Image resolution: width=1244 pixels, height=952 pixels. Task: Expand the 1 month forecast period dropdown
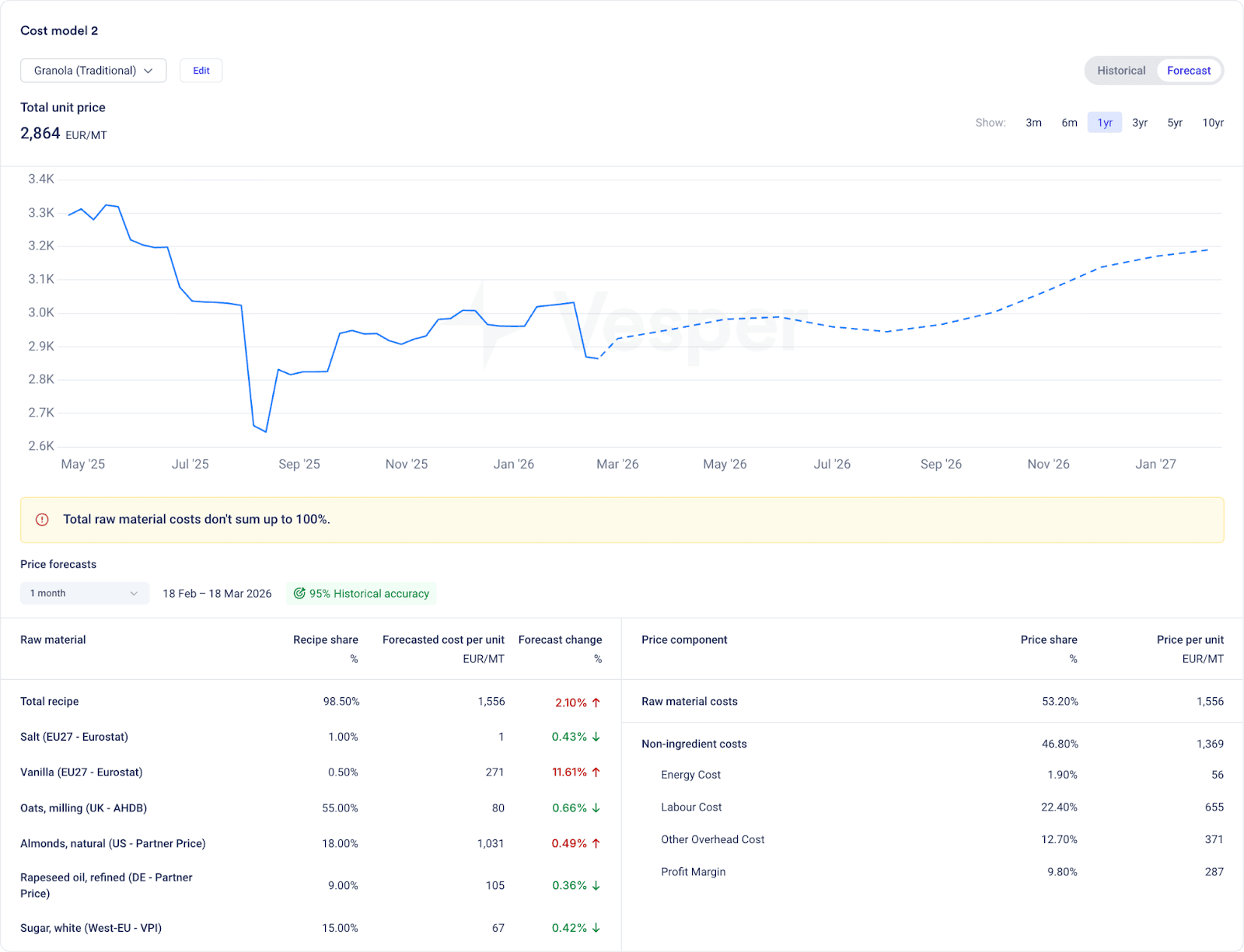pos(84,594)
